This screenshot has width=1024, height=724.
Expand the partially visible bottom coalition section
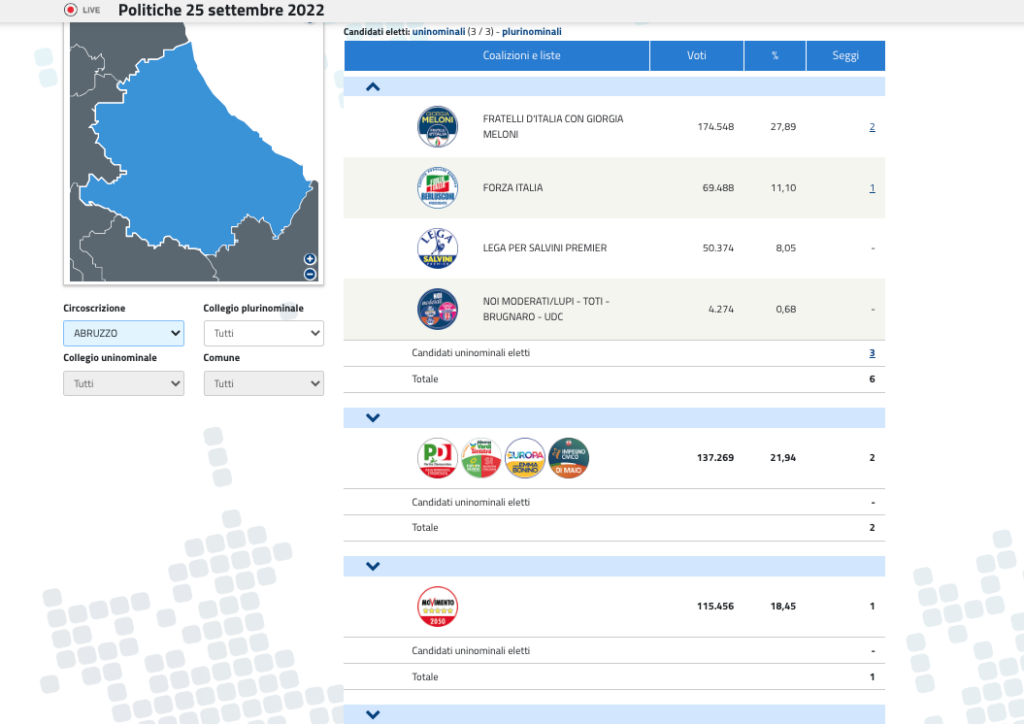pyautogui.click(x=373, y=714)
